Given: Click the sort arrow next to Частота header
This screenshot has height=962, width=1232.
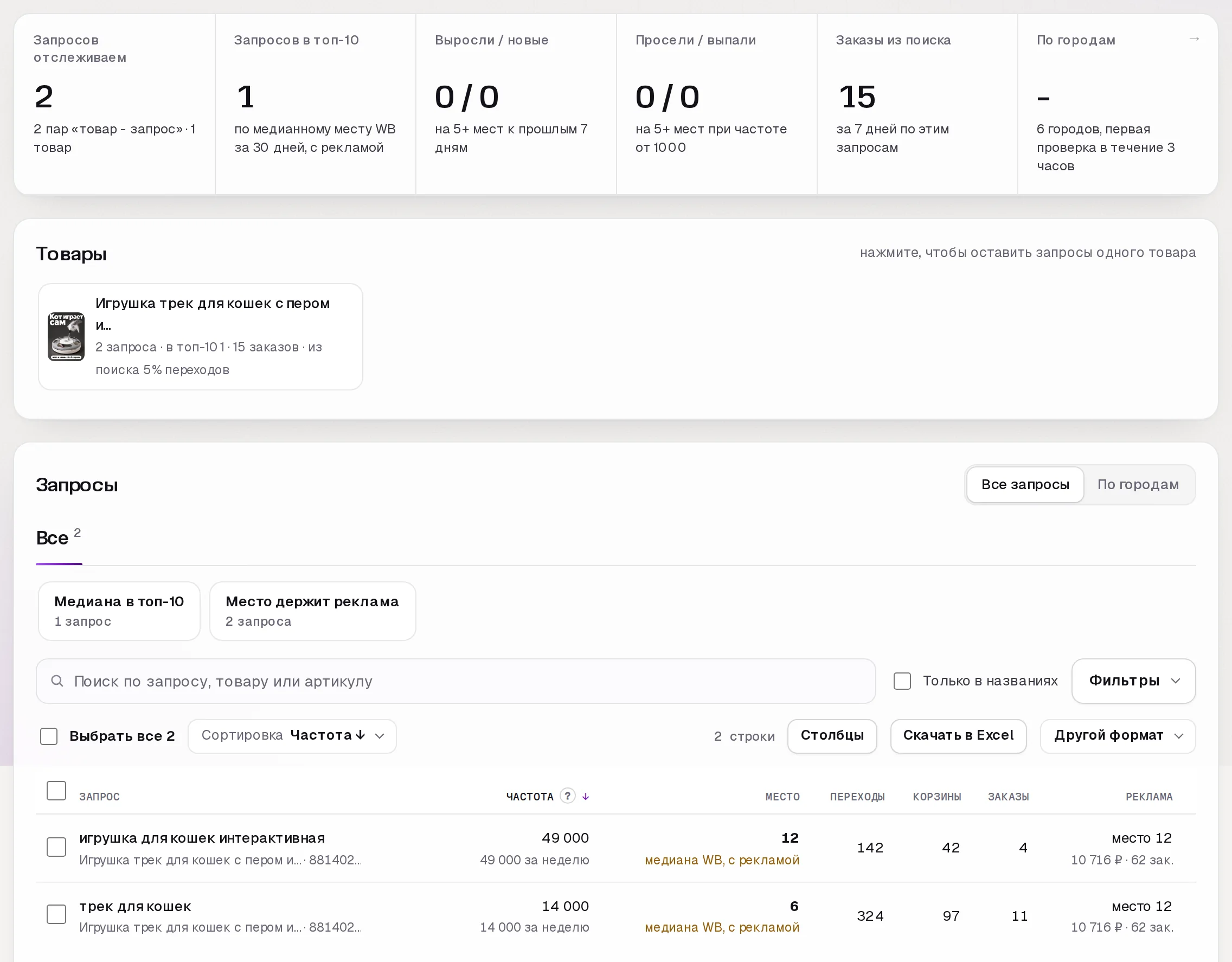Looking at the screenshot, I should pyautogui.click(x=586, y=796).
